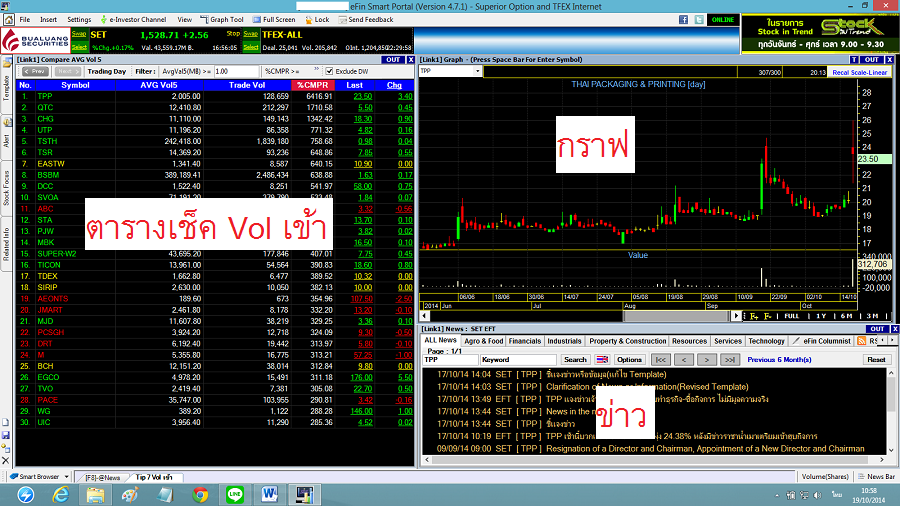The image size is (900, 506).
Task: Click the Prev button in Compare AVG Vol 5
Action: click(34, 72)
